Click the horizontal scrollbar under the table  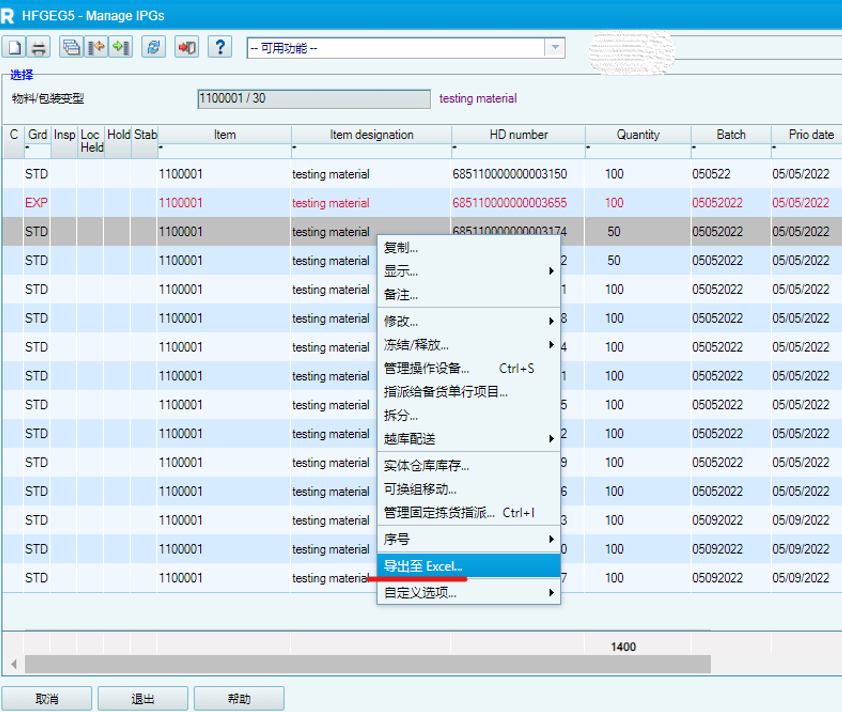pyautogui.click(x=367, y=664)
